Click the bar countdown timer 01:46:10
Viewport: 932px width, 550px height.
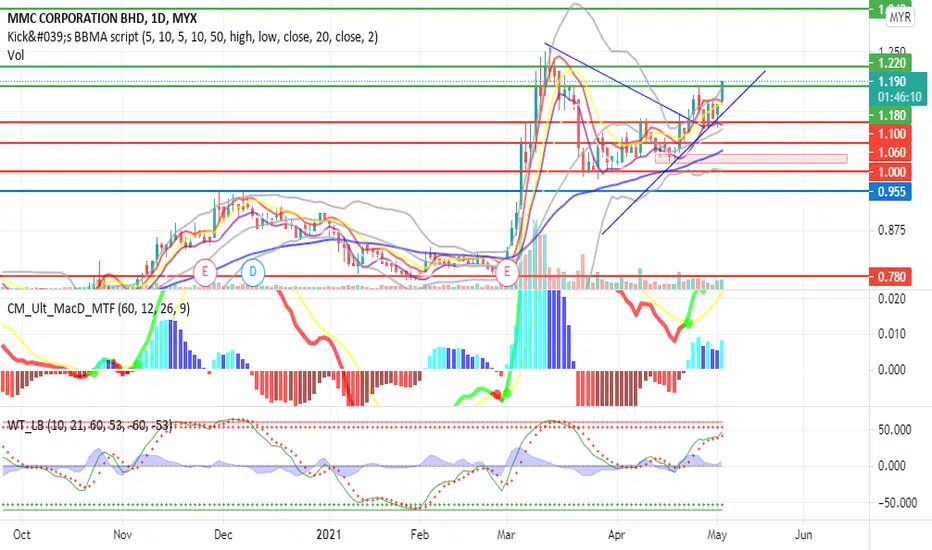[899, 97]
